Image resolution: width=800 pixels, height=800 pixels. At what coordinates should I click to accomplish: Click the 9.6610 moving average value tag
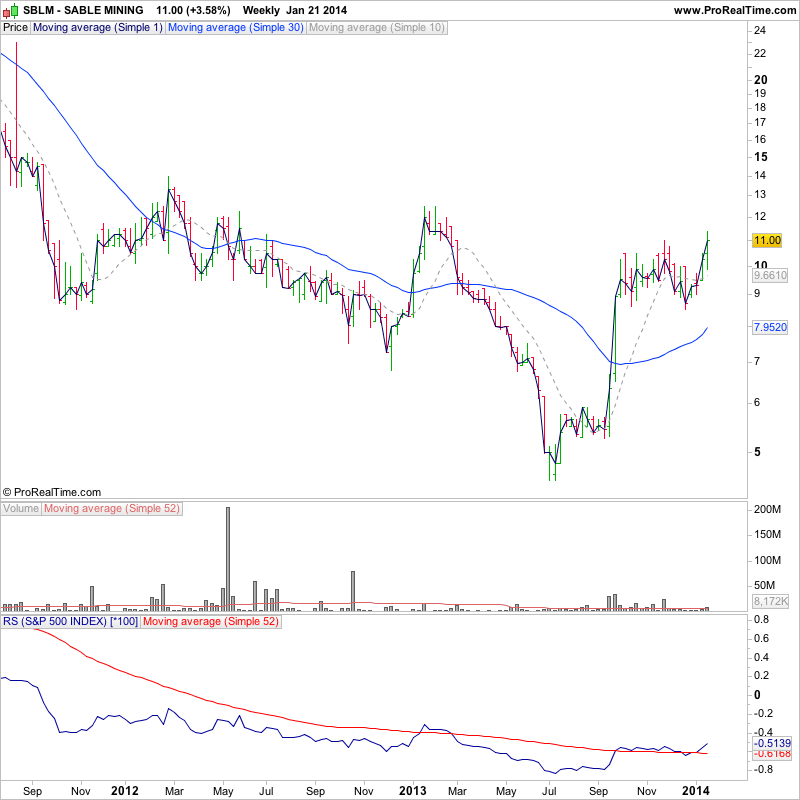[770, 276]
